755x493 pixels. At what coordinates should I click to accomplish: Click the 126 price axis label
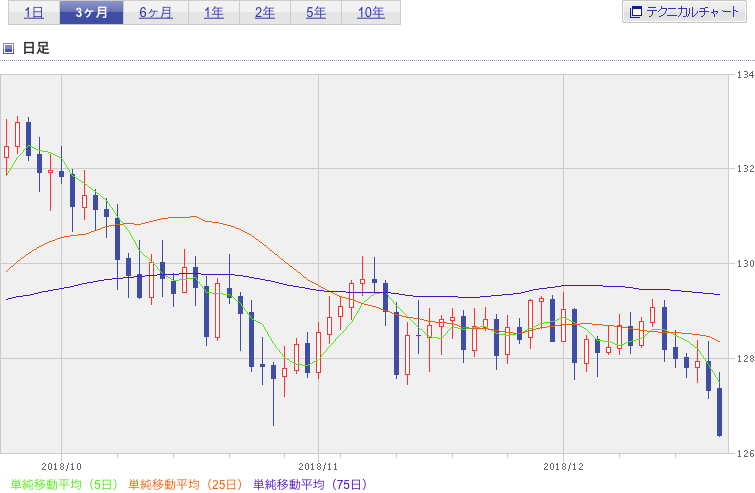point(745,453)
